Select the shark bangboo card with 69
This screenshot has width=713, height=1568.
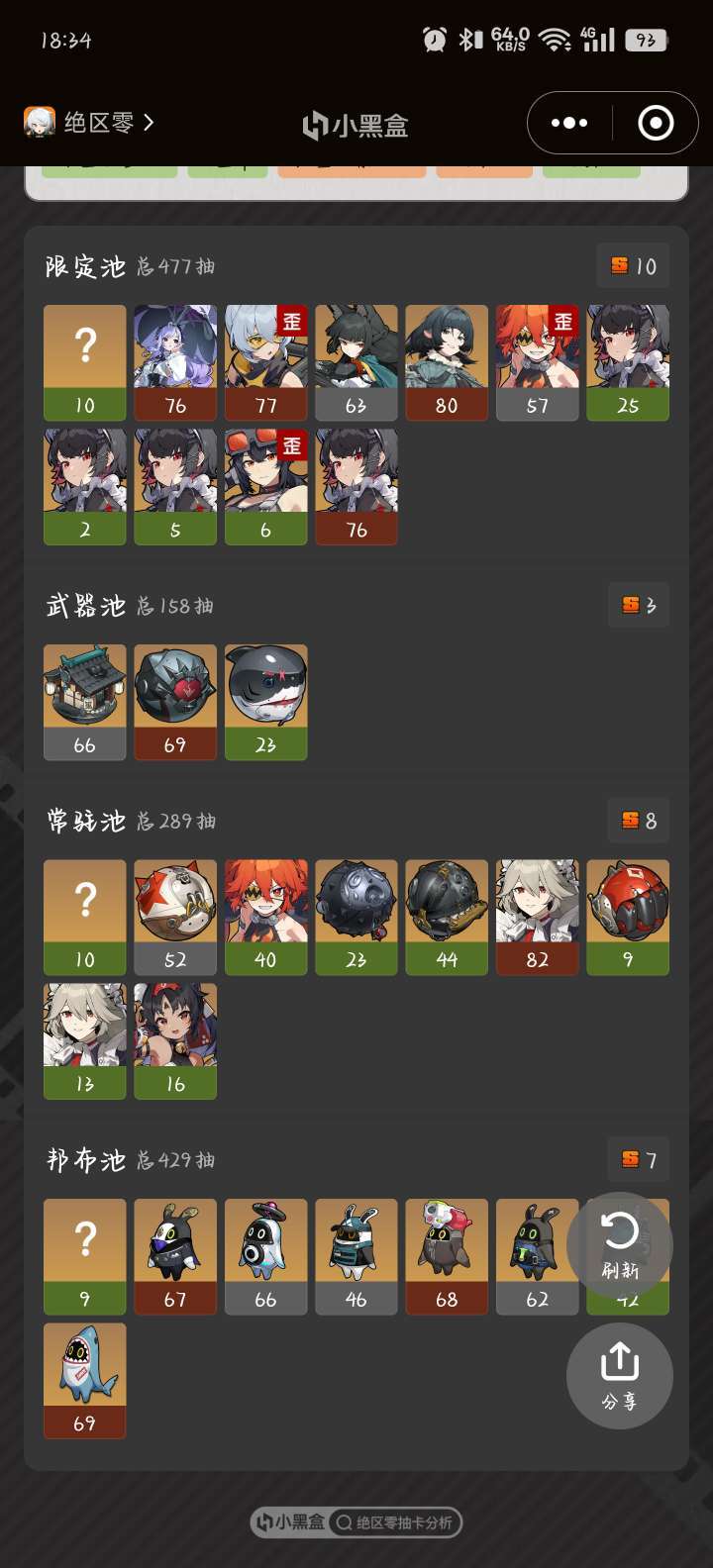[84, 1381]
